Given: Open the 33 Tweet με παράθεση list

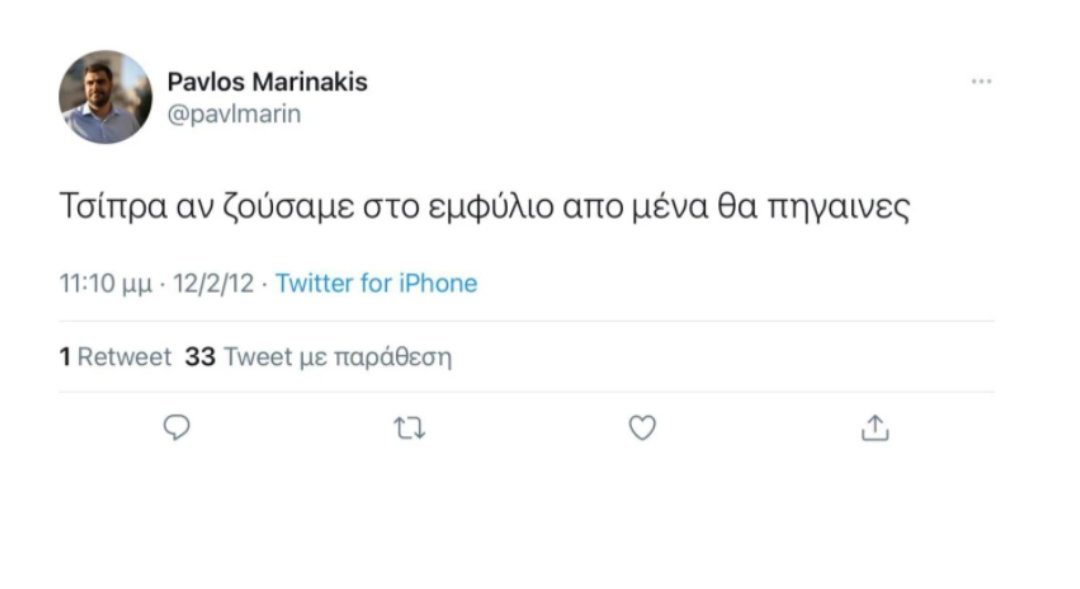Looking at the screenshot, I should pyautogui.click(x=318, y=358).
